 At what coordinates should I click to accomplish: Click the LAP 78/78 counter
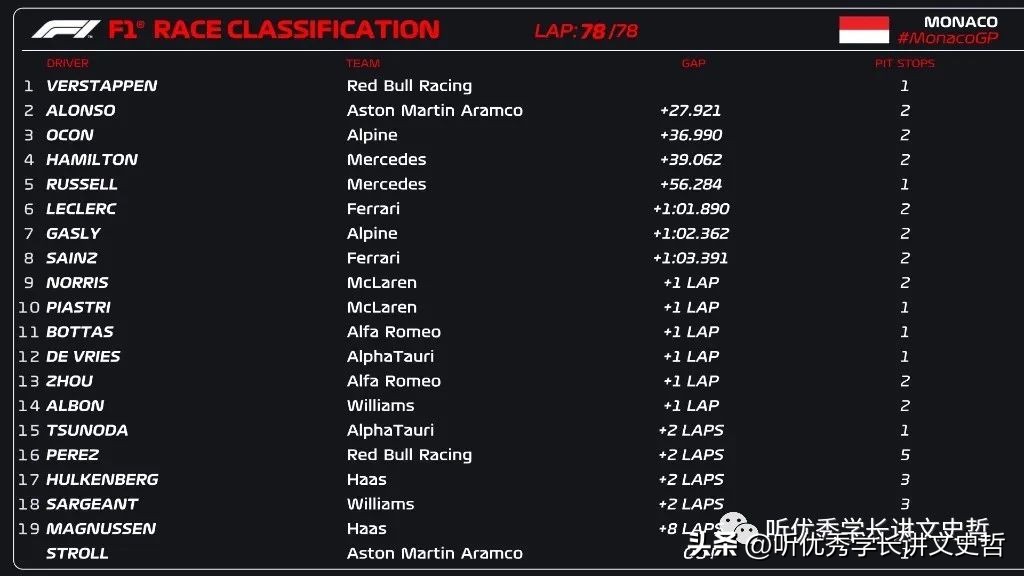pyautogui.click(x=585, y=31)
